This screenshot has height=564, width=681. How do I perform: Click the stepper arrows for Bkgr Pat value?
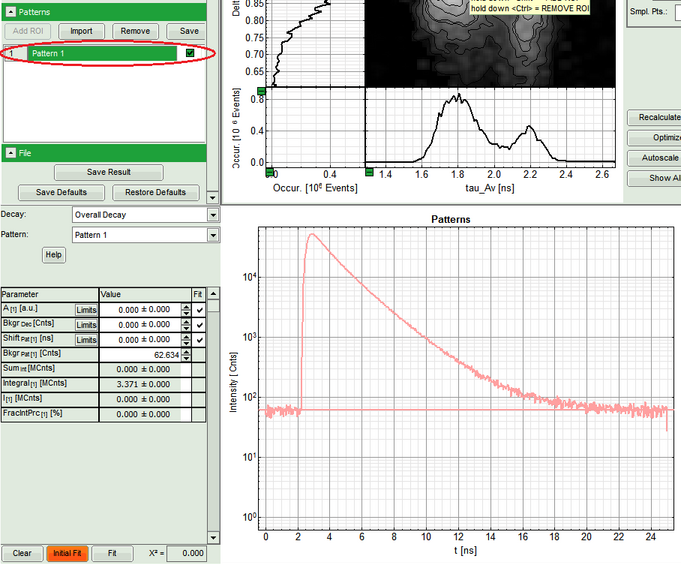(x=186, y=355)
